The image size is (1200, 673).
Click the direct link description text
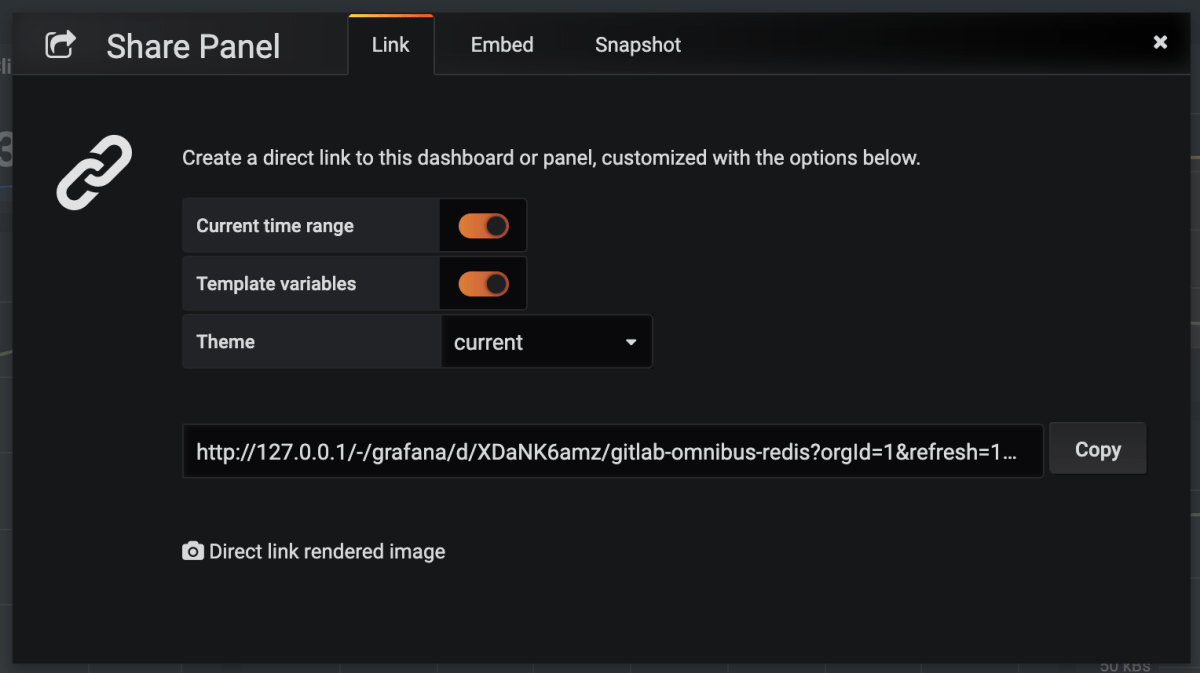point(551,158)
